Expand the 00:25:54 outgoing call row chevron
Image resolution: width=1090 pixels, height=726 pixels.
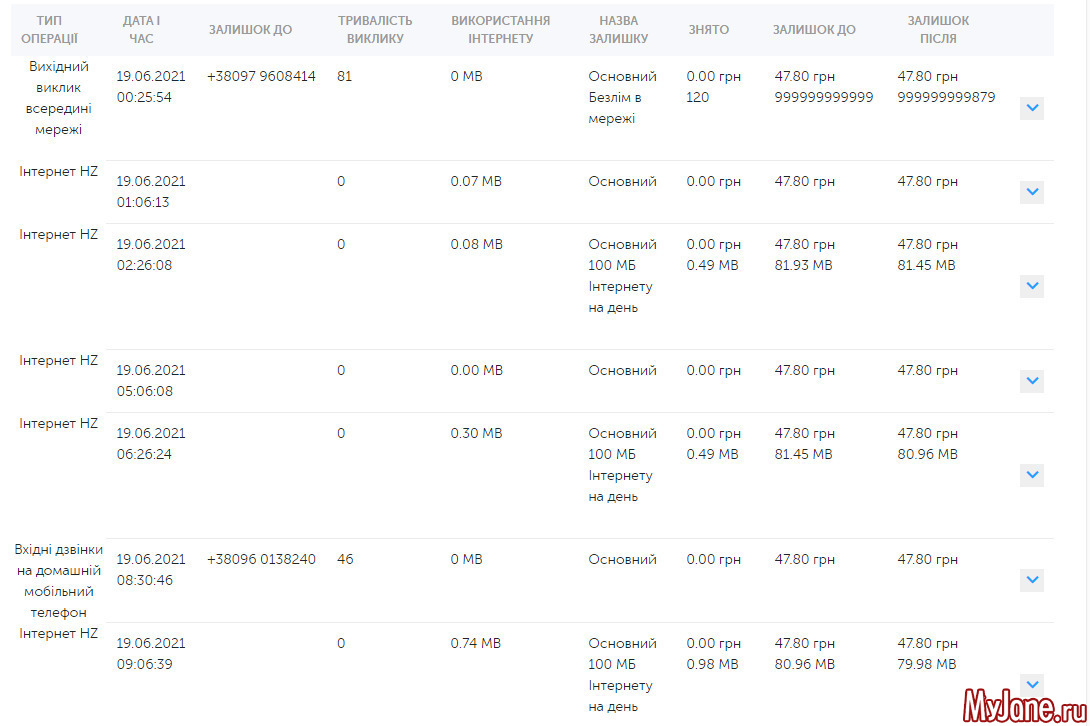click(x=1031, y=109)
